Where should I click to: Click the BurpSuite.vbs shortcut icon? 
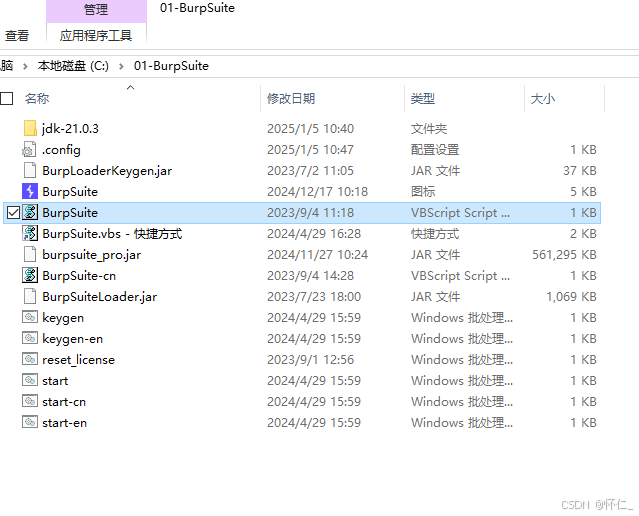[30, 234]
